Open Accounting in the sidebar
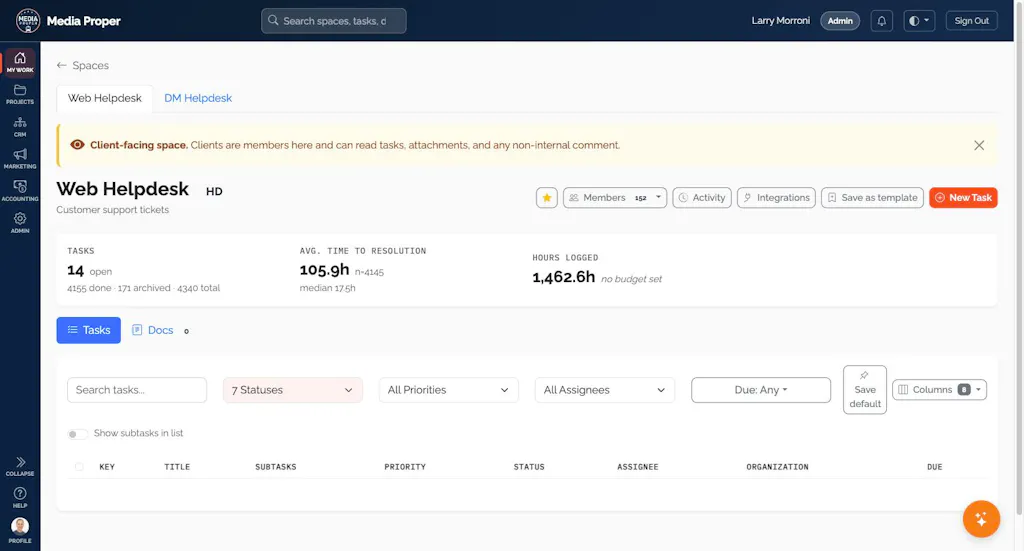 click(x=20, y=191)
